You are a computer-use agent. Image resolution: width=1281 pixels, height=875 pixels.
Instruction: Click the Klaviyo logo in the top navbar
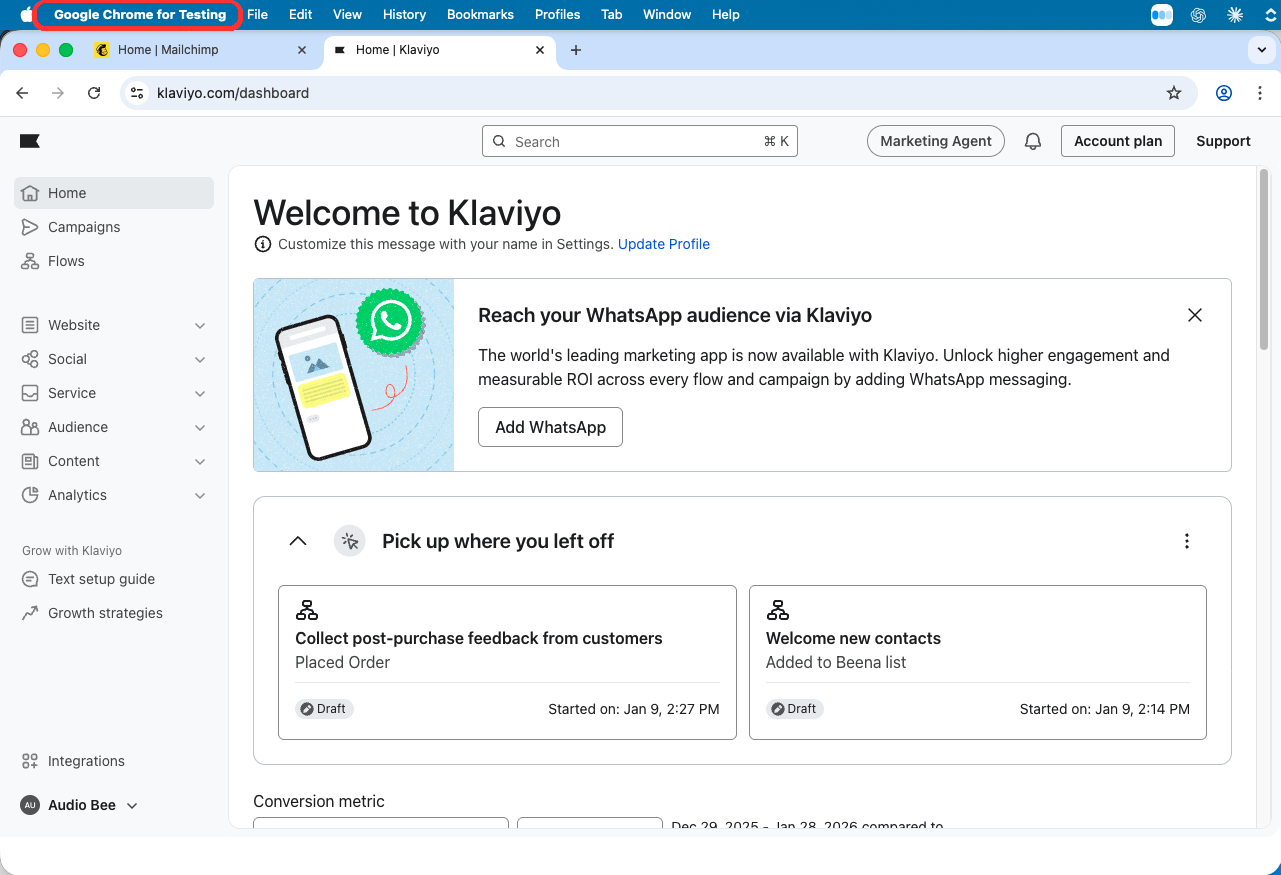[30, 140]
